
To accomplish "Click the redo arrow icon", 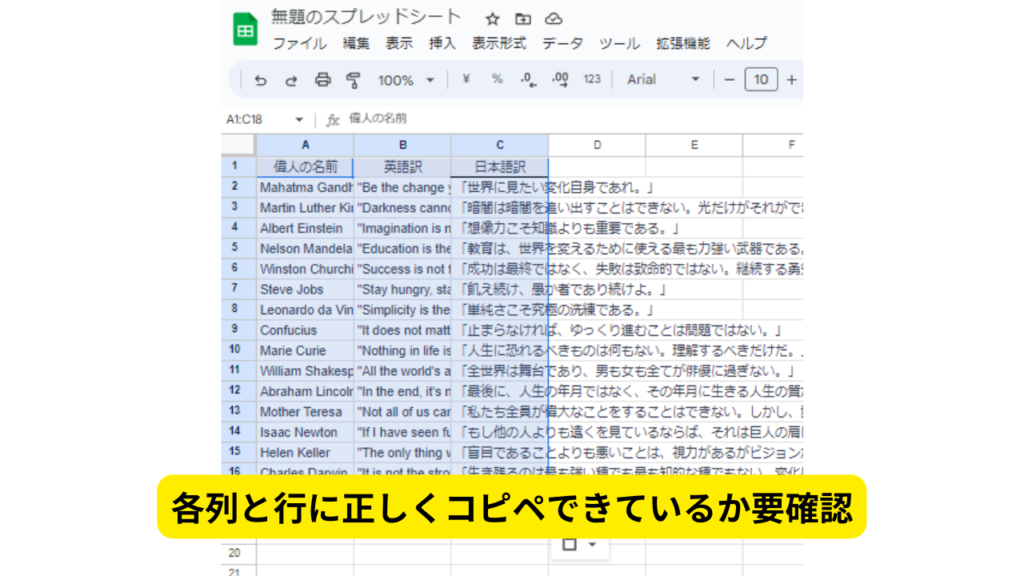I will click(291, 80).
